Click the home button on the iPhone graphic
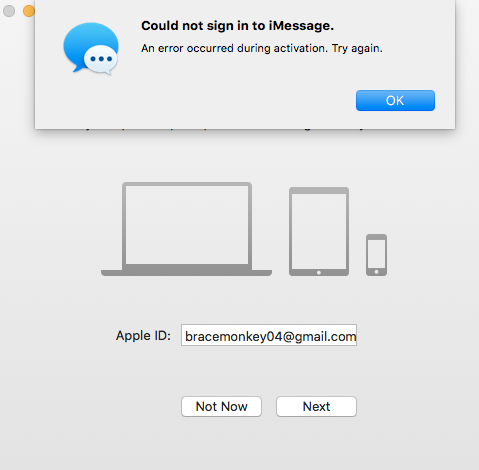Image resolution: width=479 pixels, height=470 pixels. 376,272
